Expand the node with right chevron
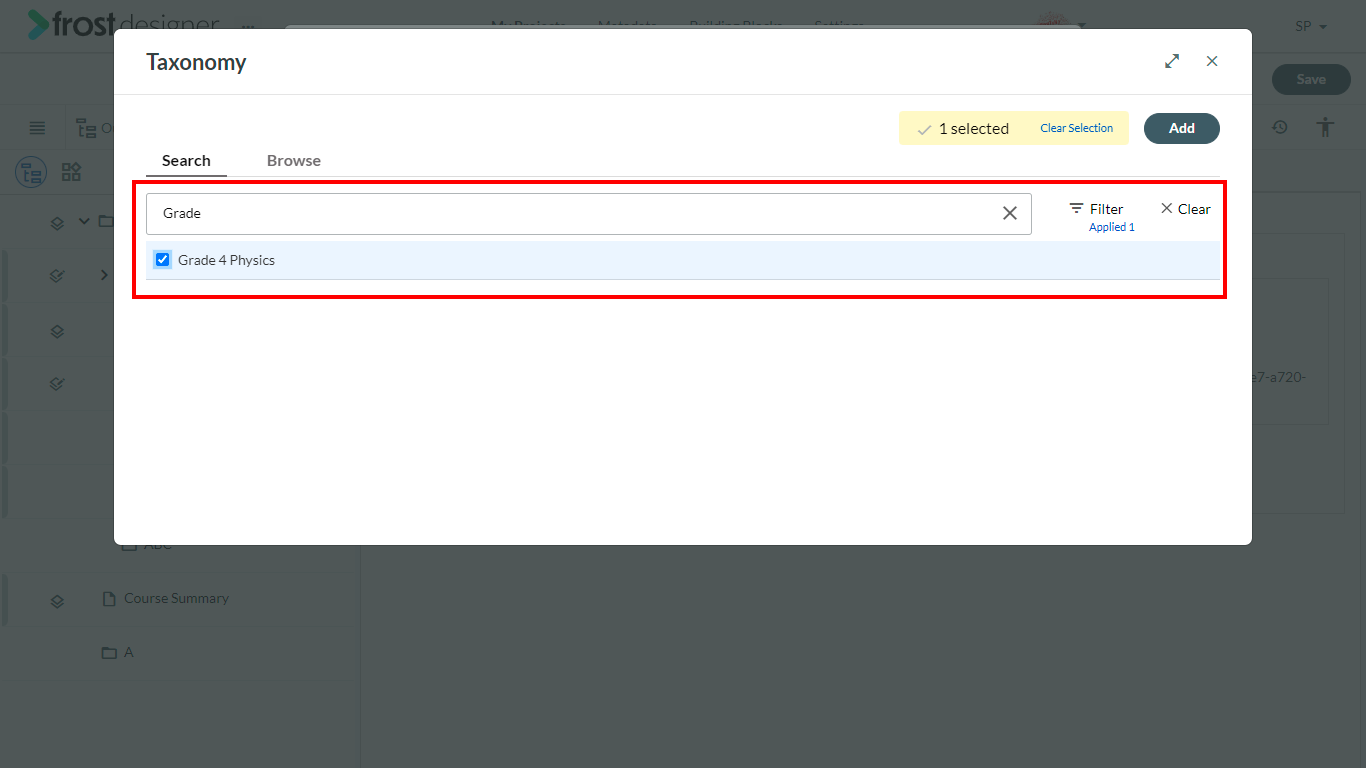Screen dimensions: 1366x768 [104, 275]
